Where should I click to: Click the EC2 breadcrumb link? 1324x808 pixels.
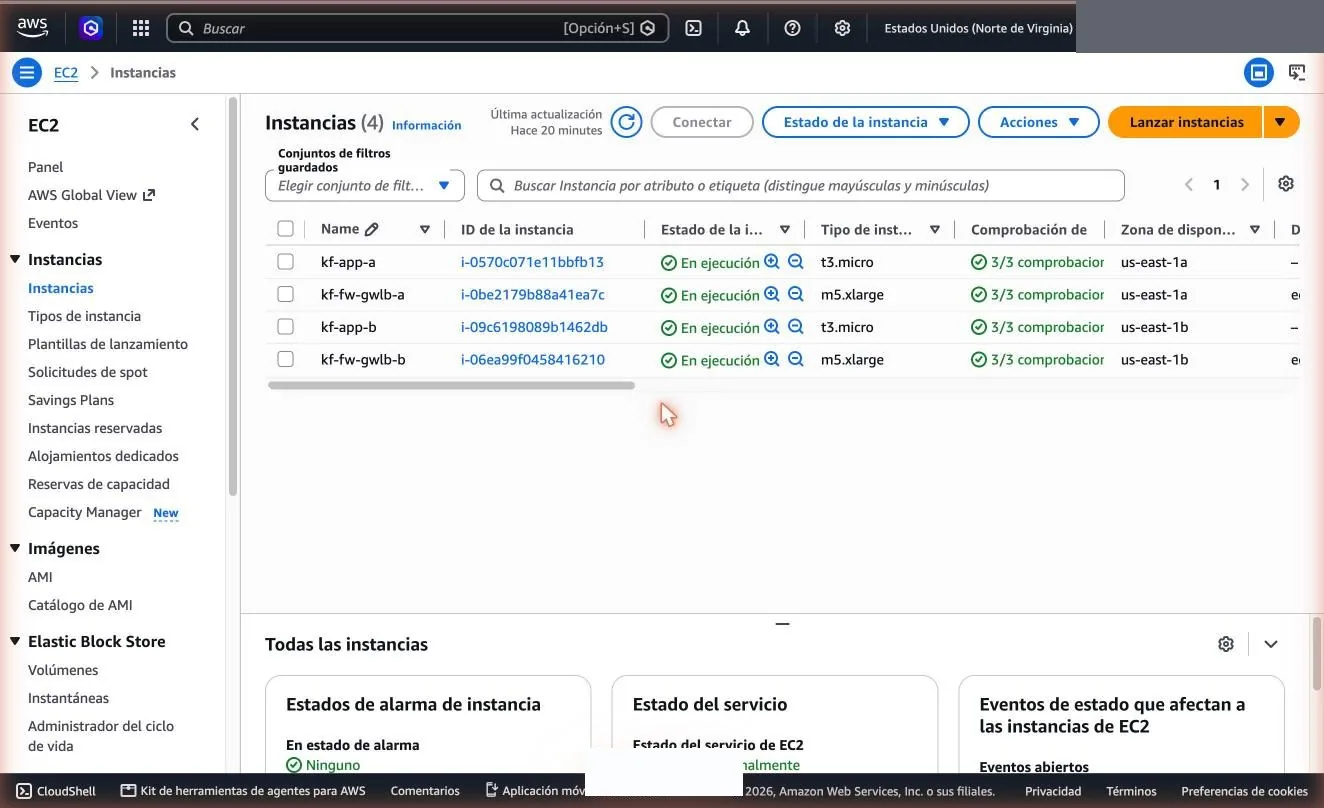click(66, 72)
